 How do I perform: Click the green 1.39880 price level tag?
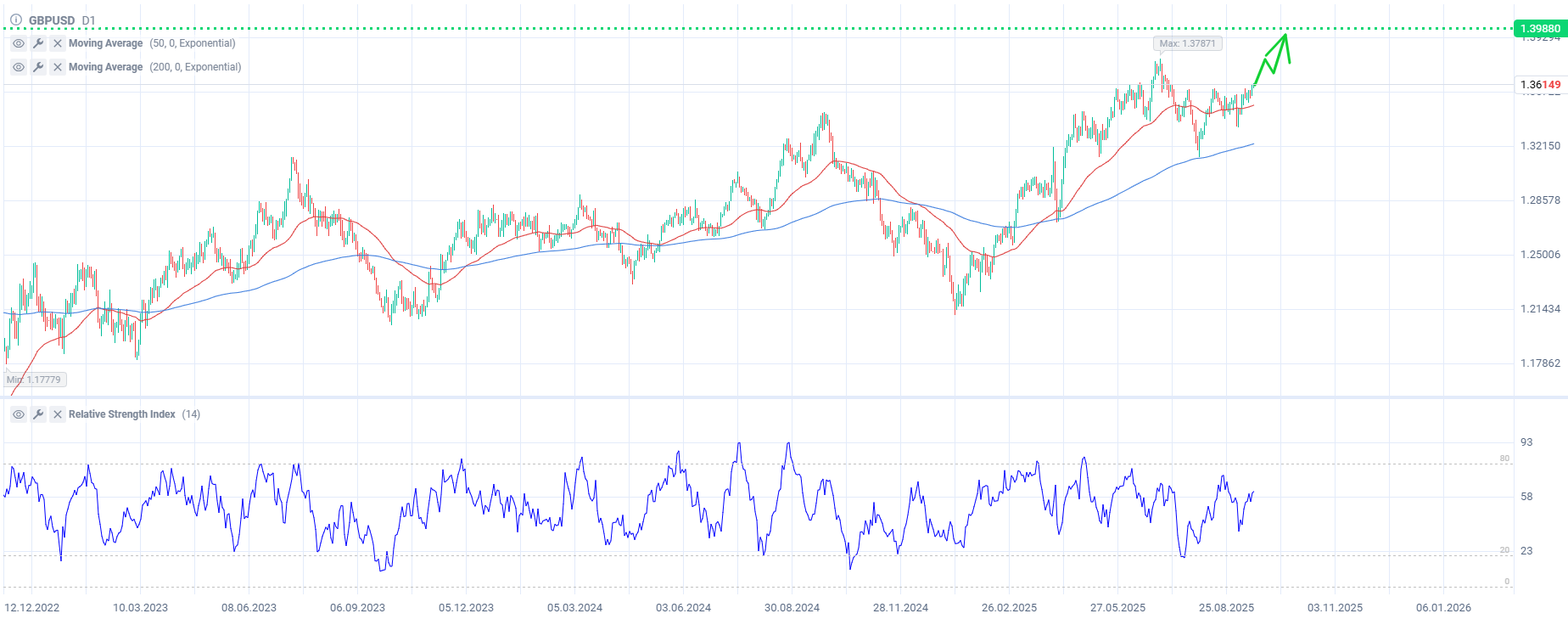[1539, 29]
